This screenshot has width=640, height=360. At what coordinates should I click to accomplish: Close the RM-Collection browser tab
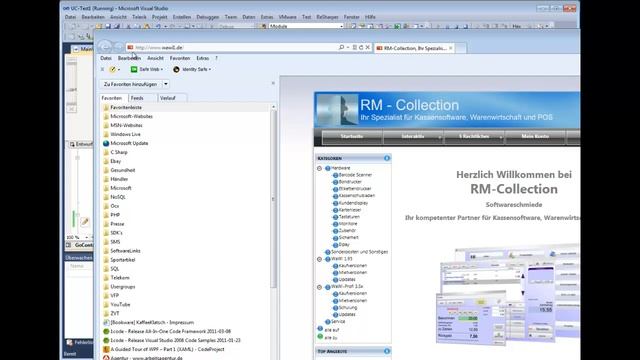pyautogui.click(x=451, y=48)
